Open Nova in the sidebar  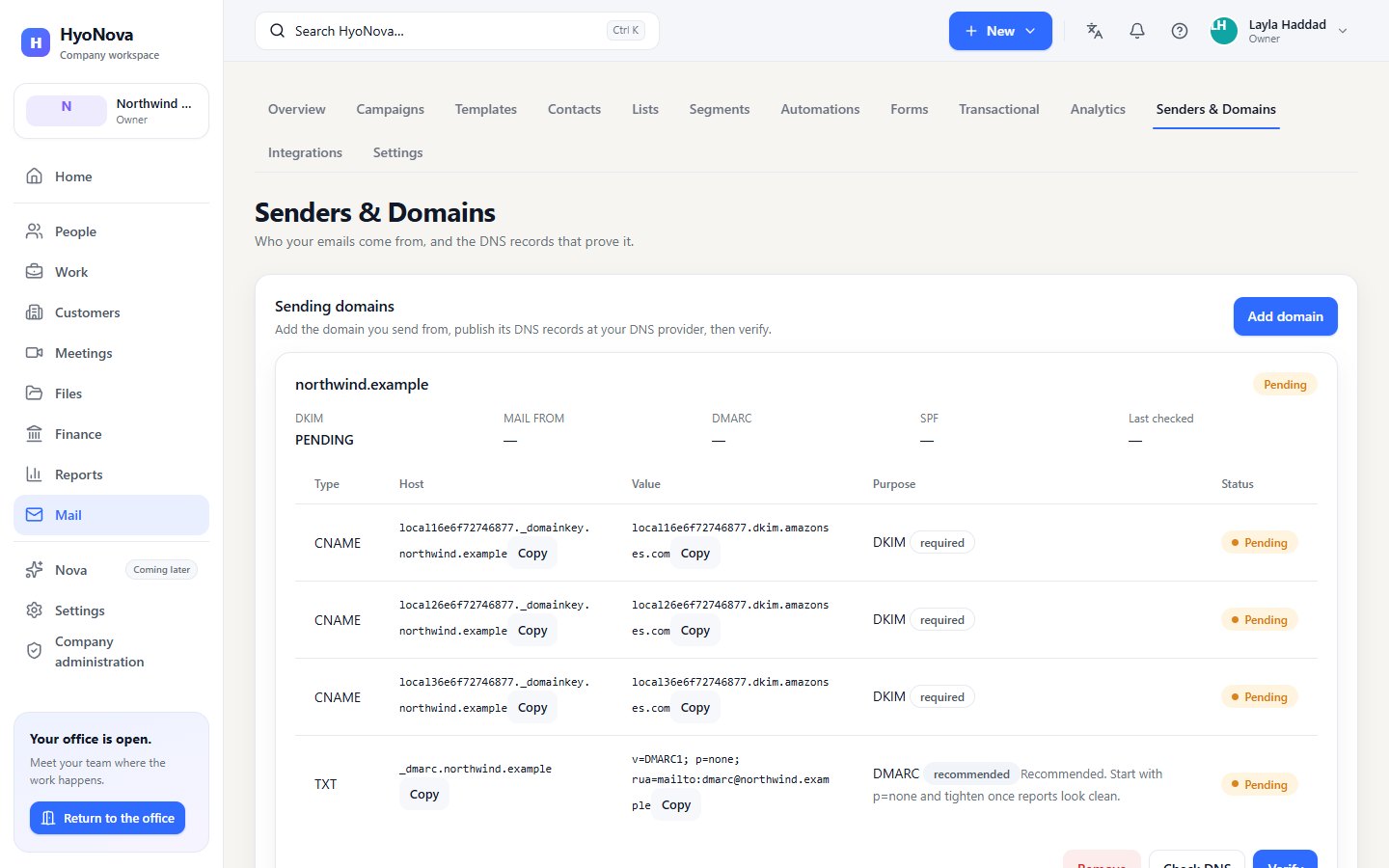[111, 570]
